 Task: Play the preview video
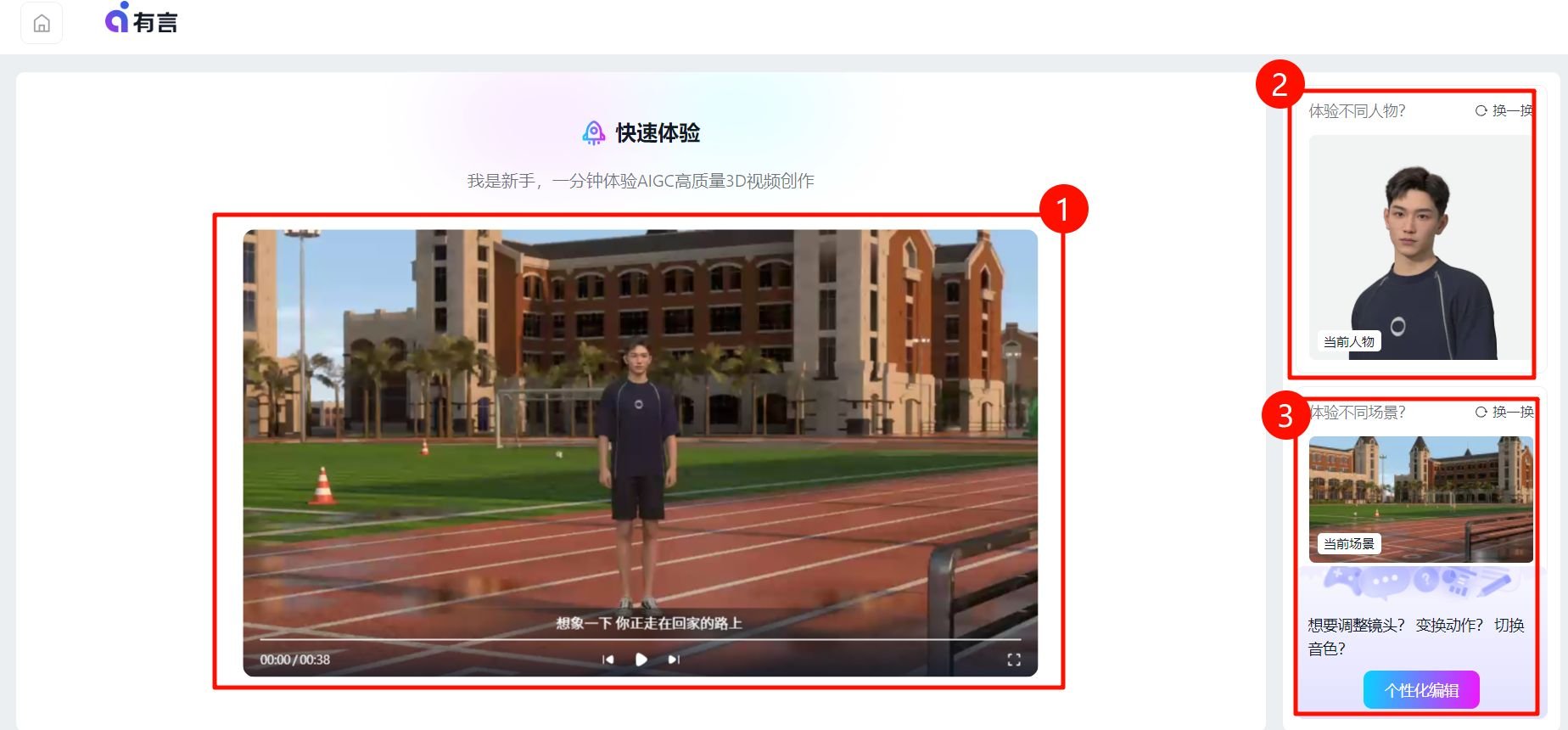click(641, 660)
